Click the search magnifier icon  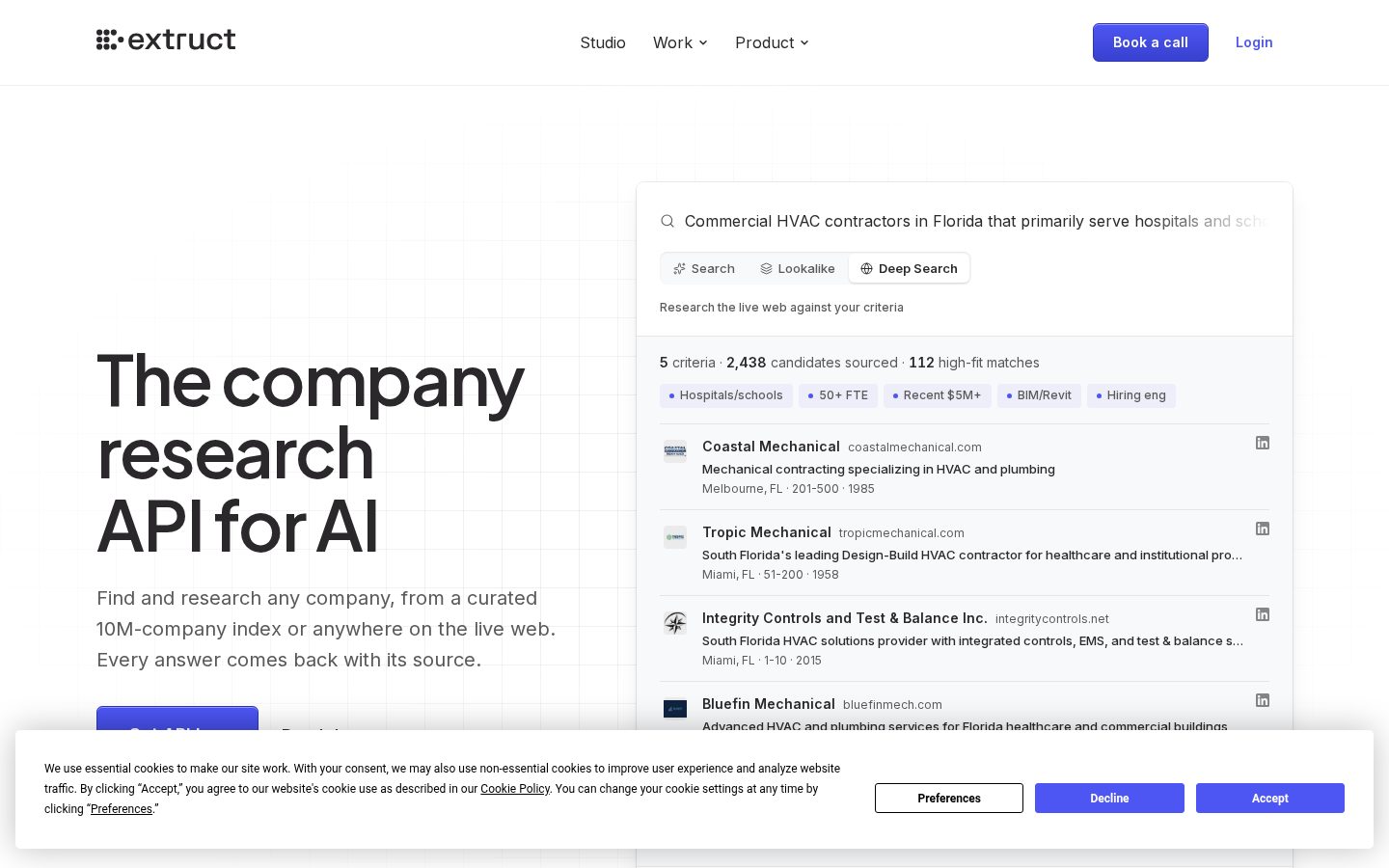[667, 221]
